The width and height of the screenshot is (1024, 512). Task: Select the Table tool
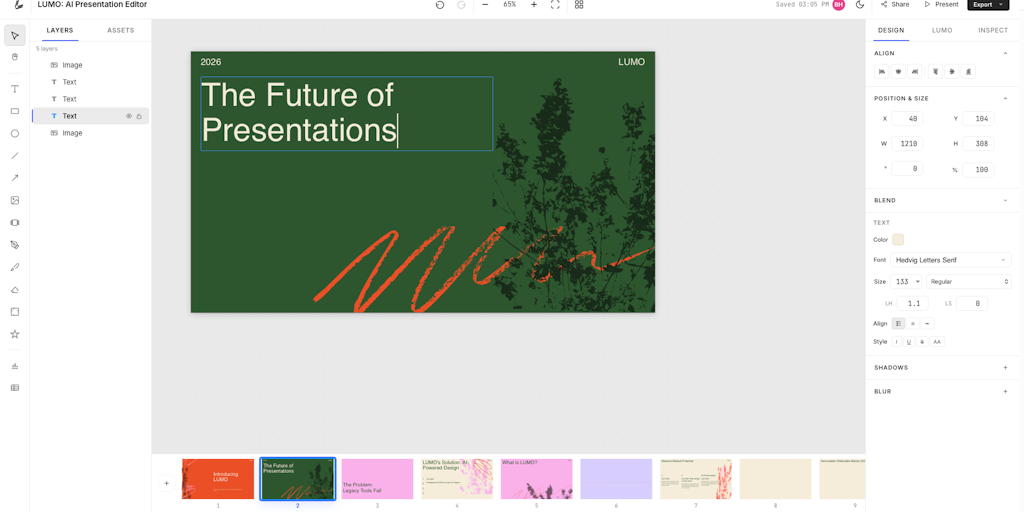(x=15, y=387)
